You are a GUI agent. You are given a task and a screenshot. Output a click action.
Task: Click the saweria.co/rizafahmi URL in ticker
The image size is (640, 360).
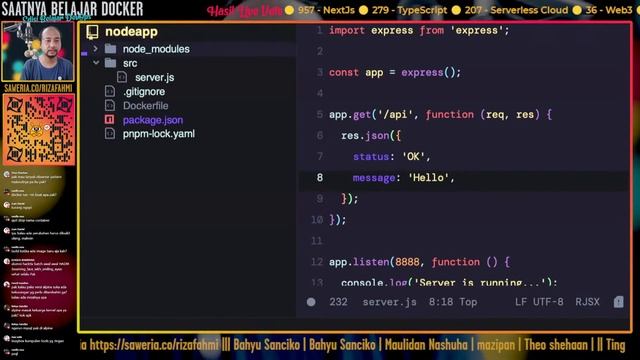(154, 345)
